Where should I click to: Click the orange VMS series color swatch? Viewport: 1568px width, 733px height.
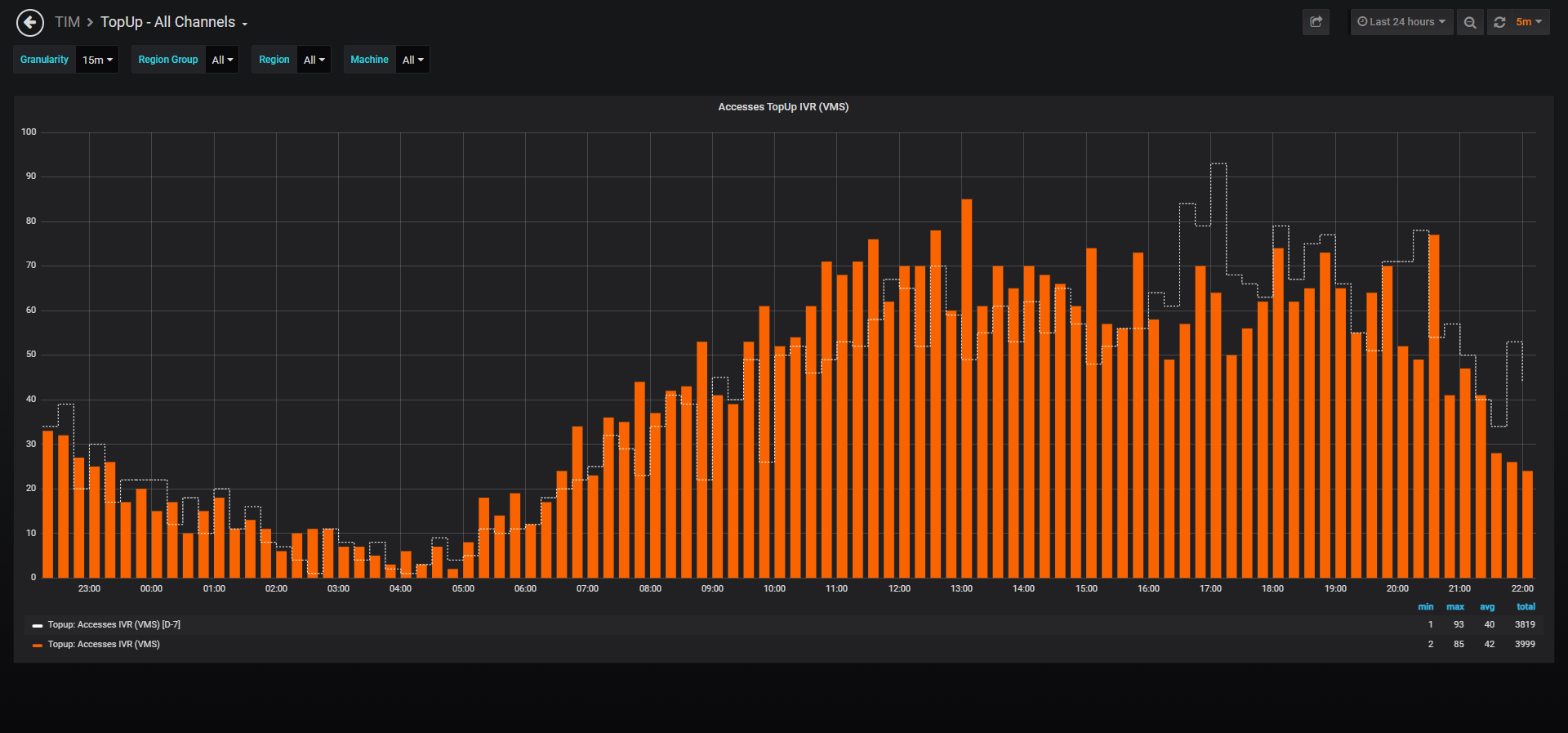click(37, 645)
